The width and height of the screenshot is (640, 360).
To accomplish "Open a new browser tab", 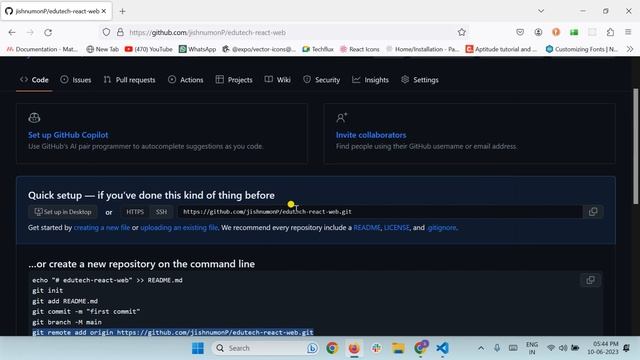I will [x=122, y=11].
